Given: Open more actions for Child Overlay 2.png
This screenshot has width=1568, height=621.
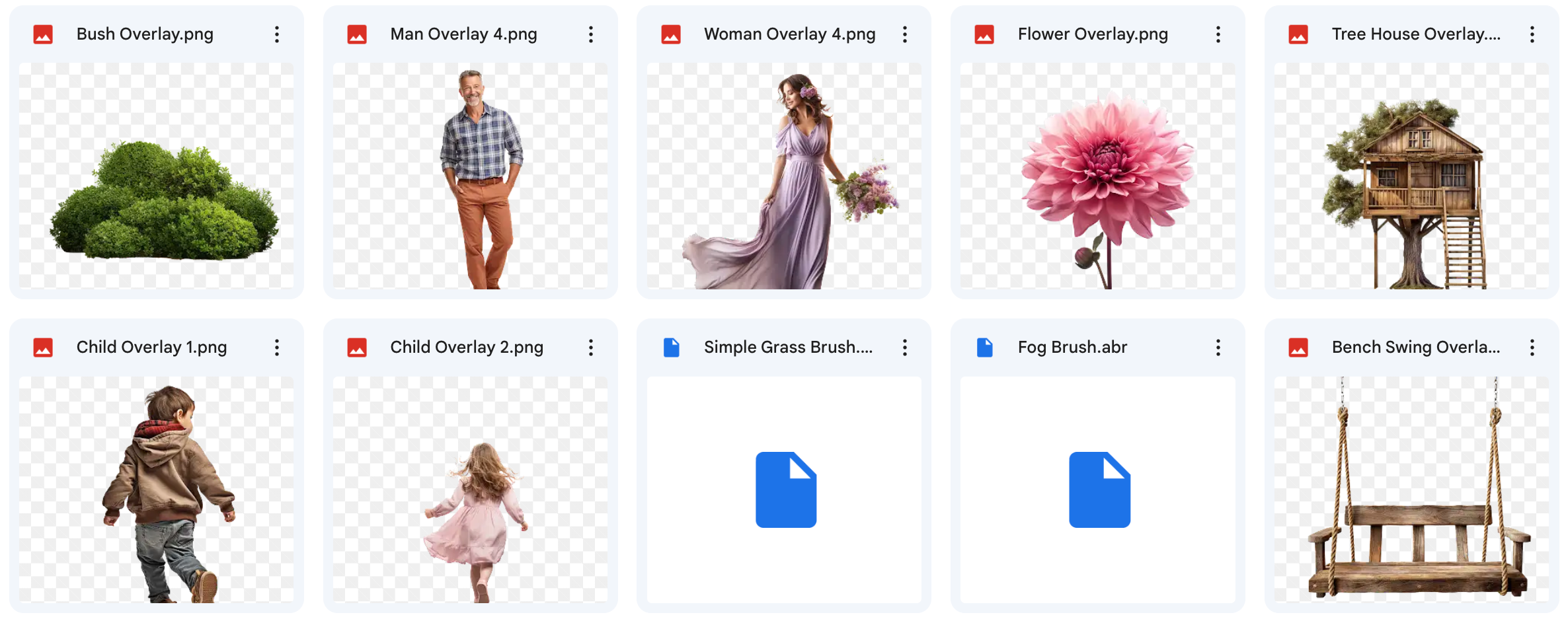Looking at the screenshot, I should (x=590, y=347).
